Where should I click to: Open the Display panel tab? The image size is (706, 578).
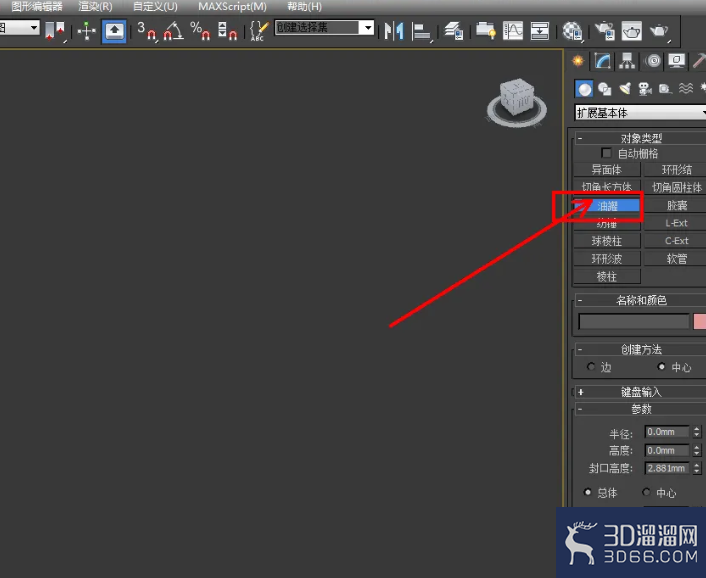pos(677,61)
